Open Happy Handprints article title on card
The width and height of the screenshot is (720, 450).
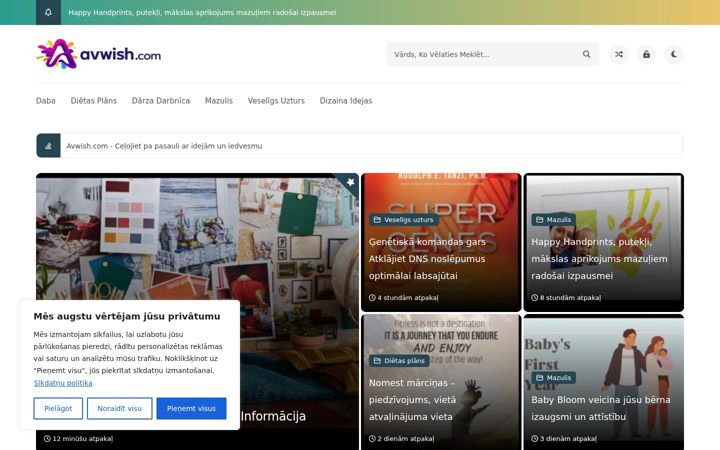[x=599, y=259]
